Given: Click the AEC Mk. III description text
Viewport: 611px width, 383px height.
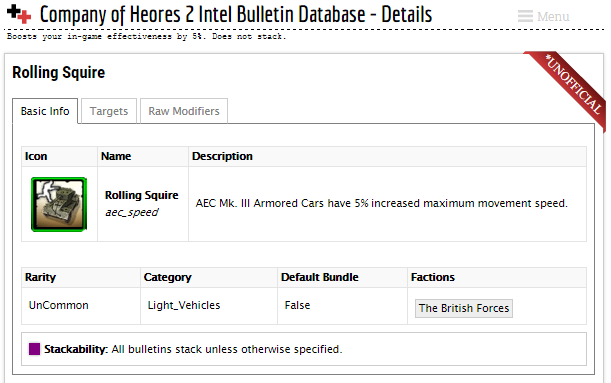Looking at the screenshot, I should tap(381, 203).
